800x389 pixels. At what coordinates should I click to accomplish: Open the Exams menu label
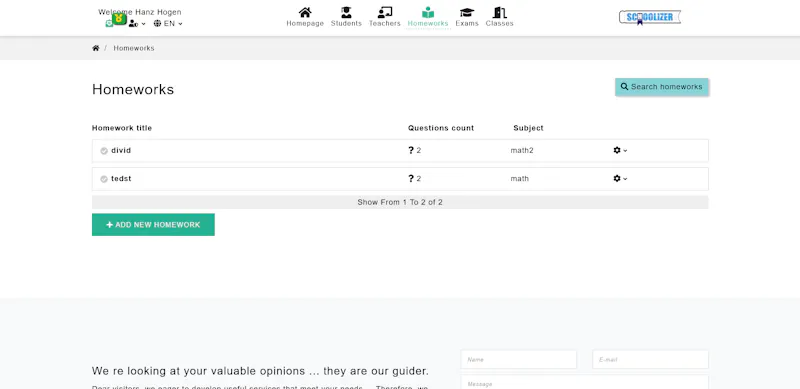coord(467,23)
